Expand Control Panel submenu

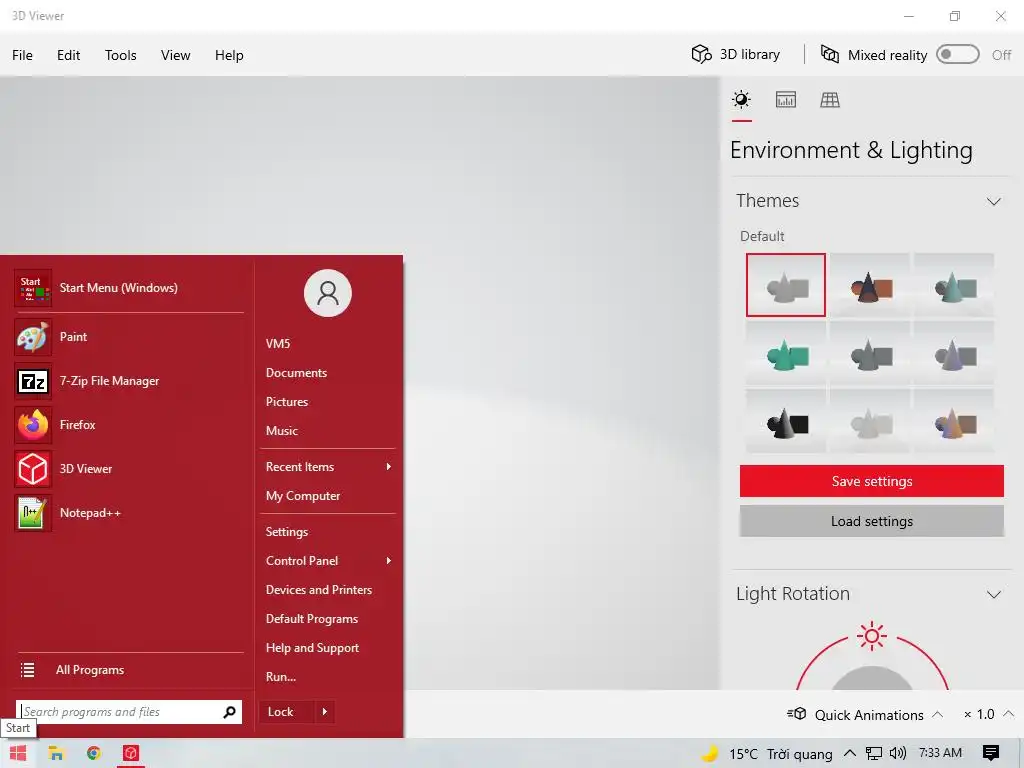pos(328,561)
